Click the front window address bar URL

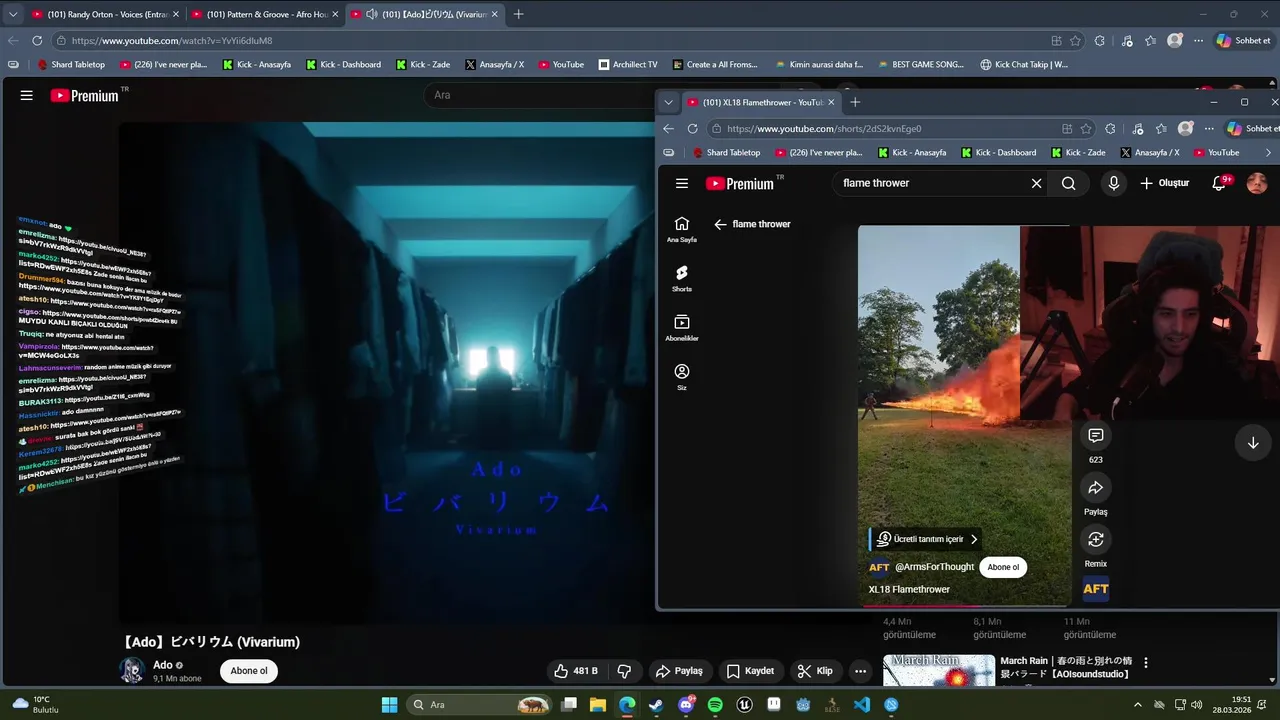(x=823, y=128)
